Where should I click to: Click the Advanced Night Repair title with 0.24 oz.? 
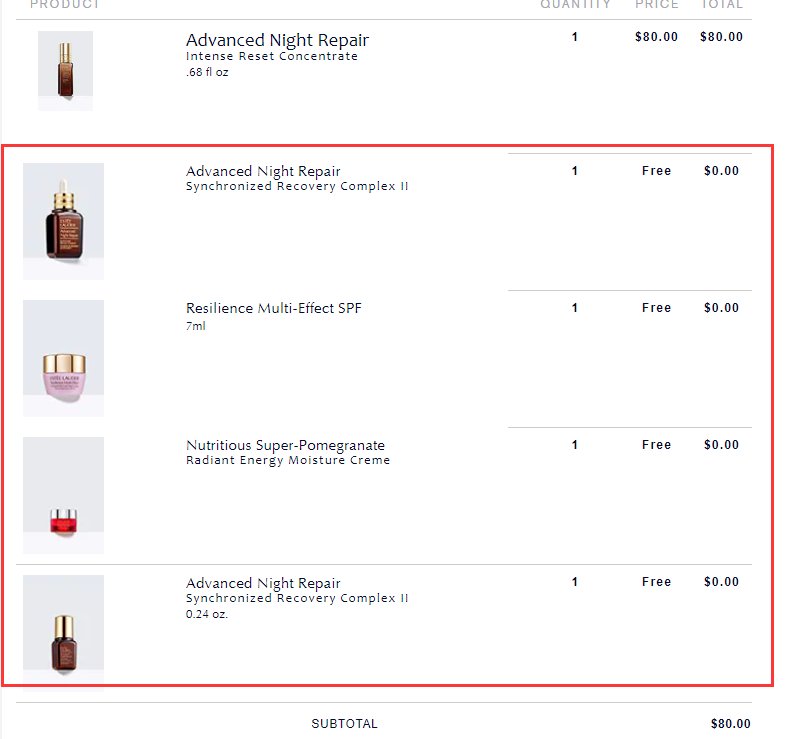(x=263, y=583)
